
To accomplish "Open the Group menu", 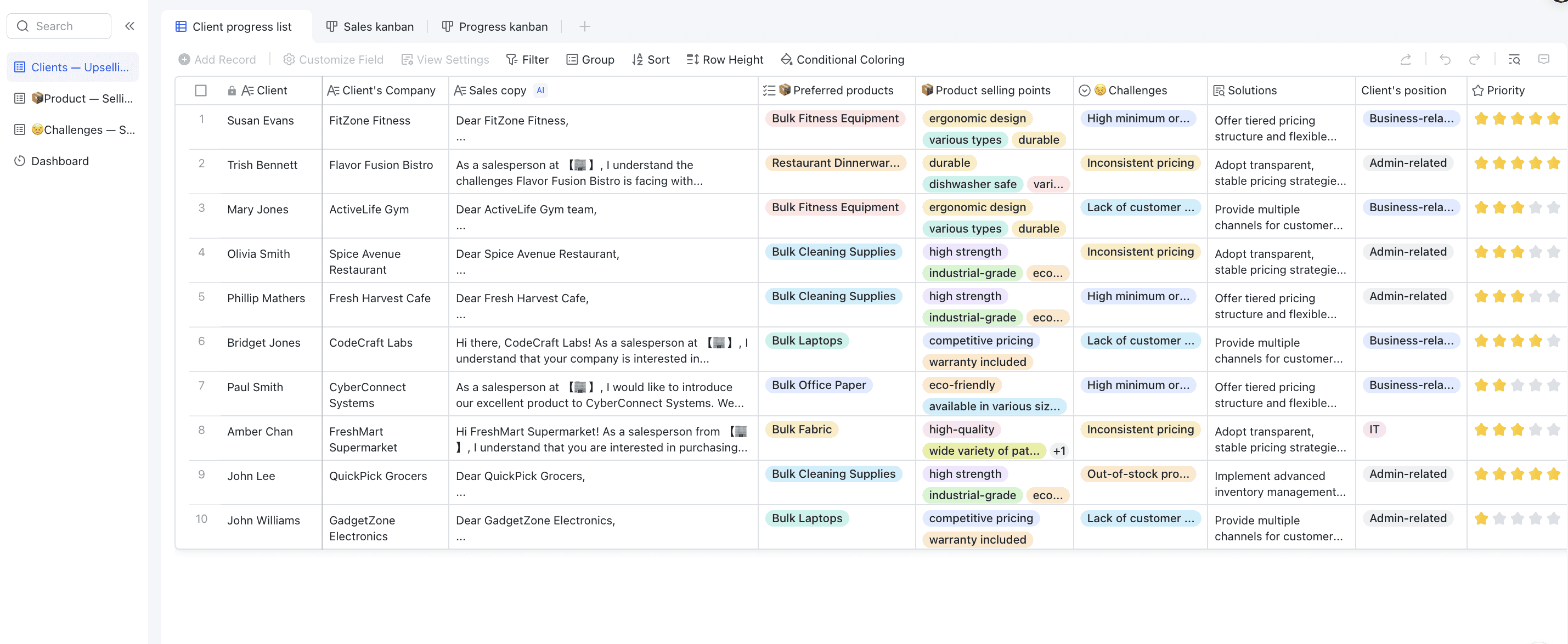I will click(590, 60).
